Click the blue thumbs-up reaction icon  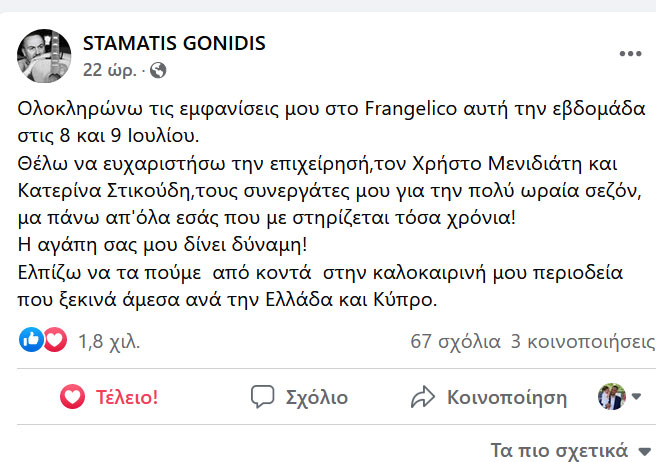pos(30,341)
